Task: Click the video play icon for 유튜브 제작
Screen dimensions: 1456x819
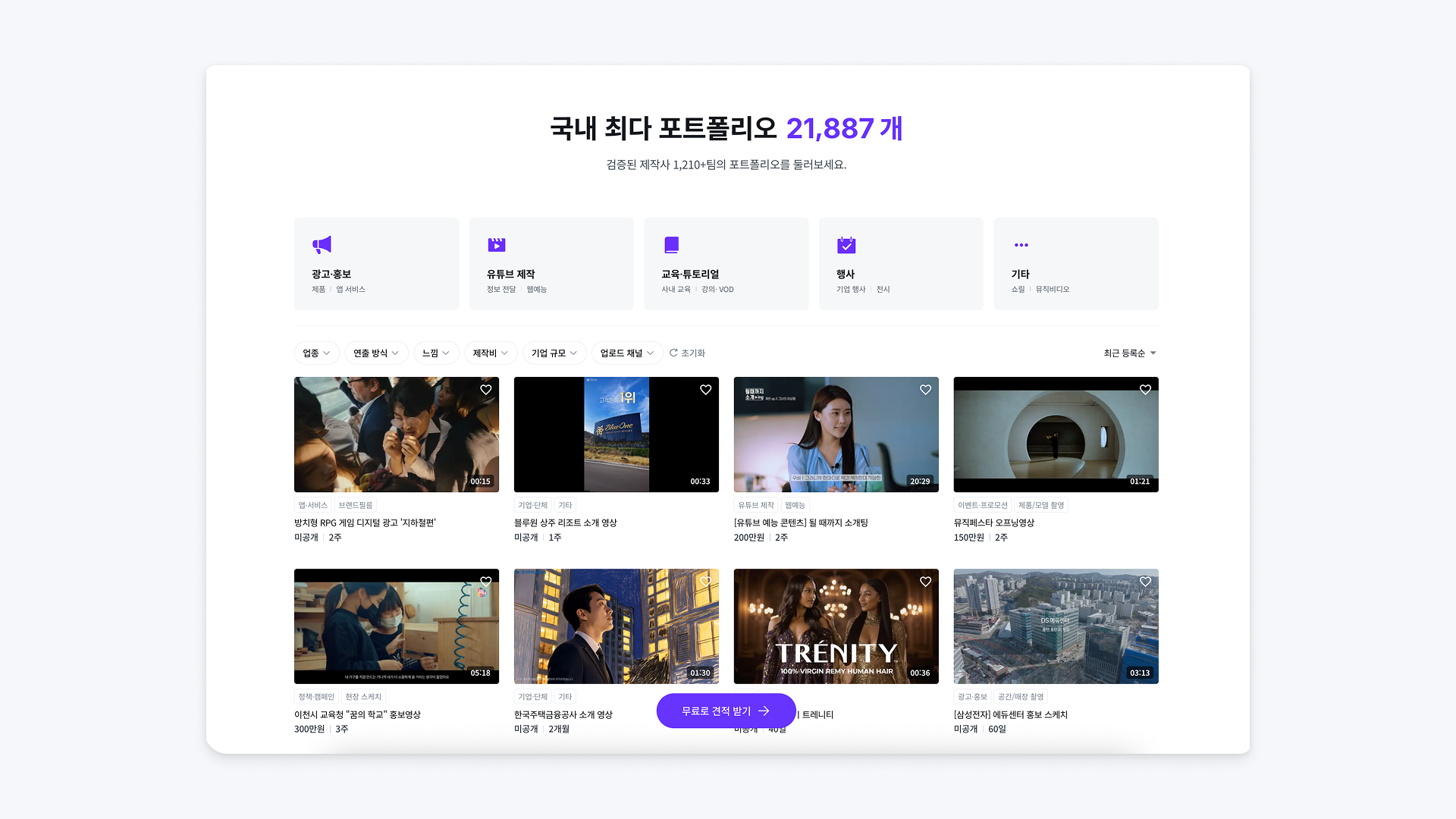Action: click(x=497, y=244)
